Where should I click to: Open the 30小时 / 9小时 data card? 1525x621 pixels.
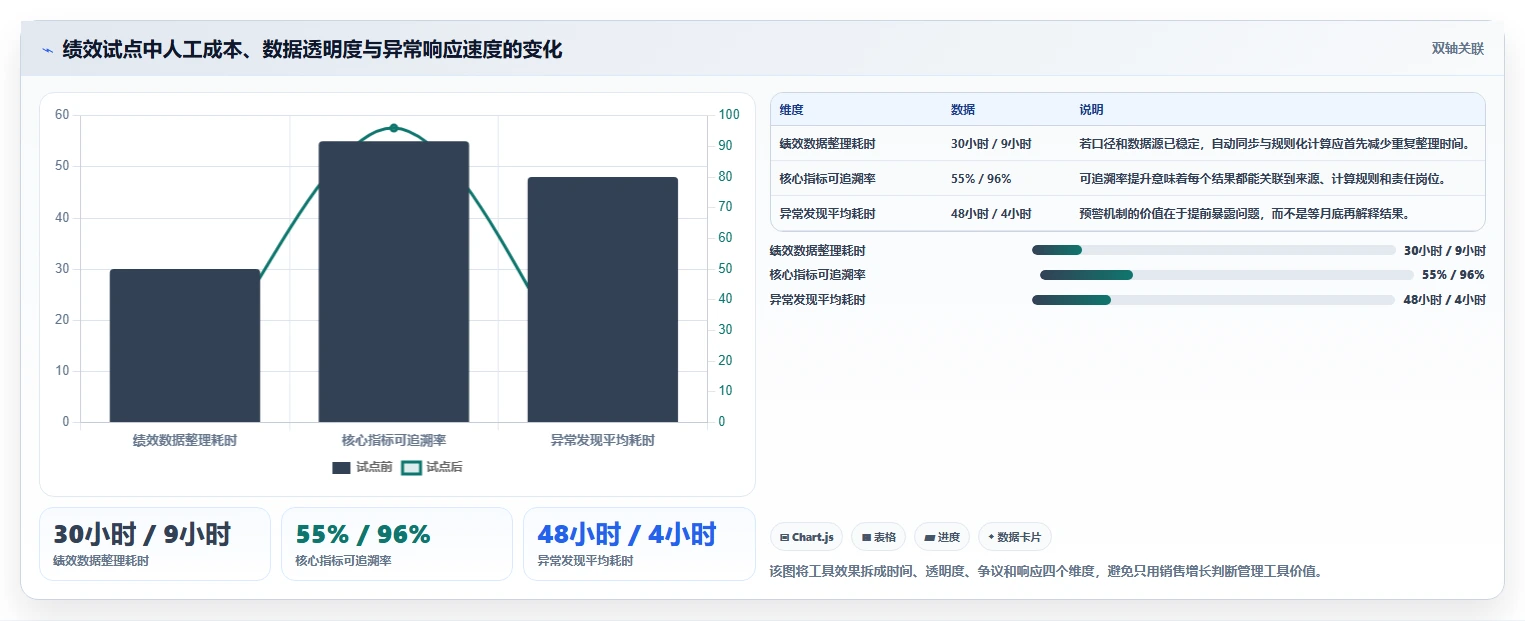point(155,544)
